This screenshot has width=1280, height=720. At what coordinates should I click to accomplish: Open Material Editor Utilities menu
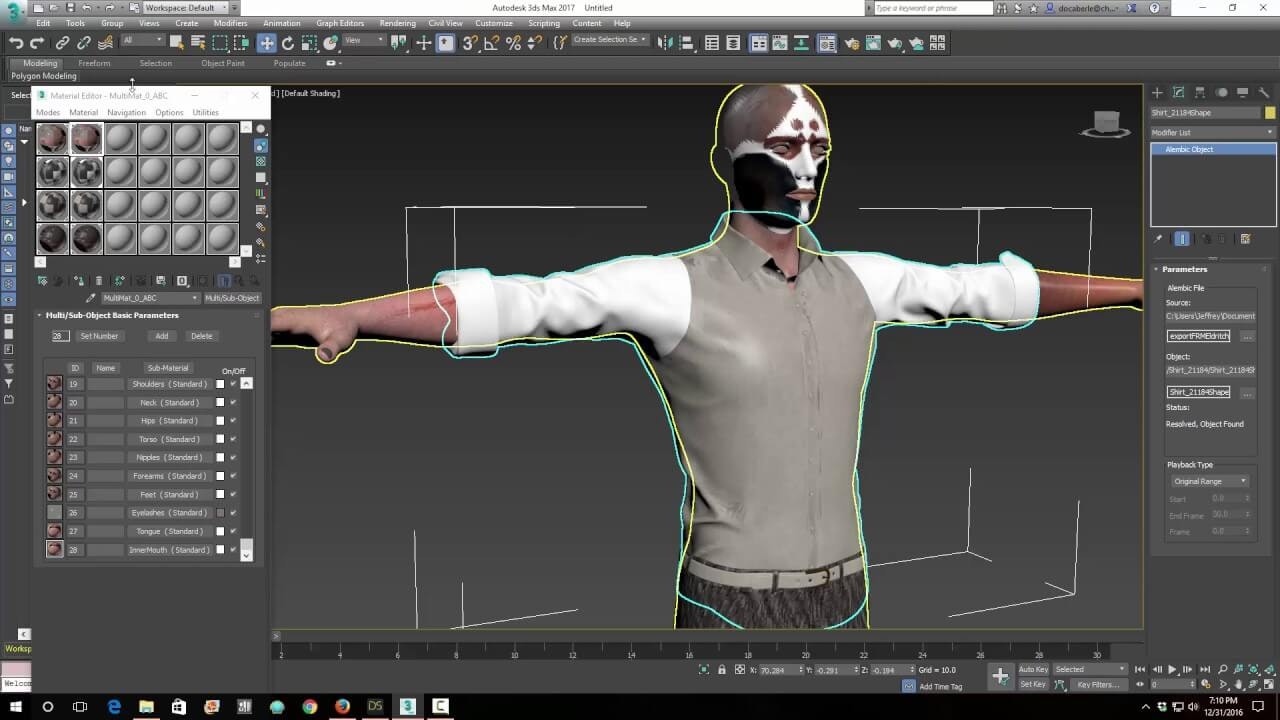[x=205, y=112]
